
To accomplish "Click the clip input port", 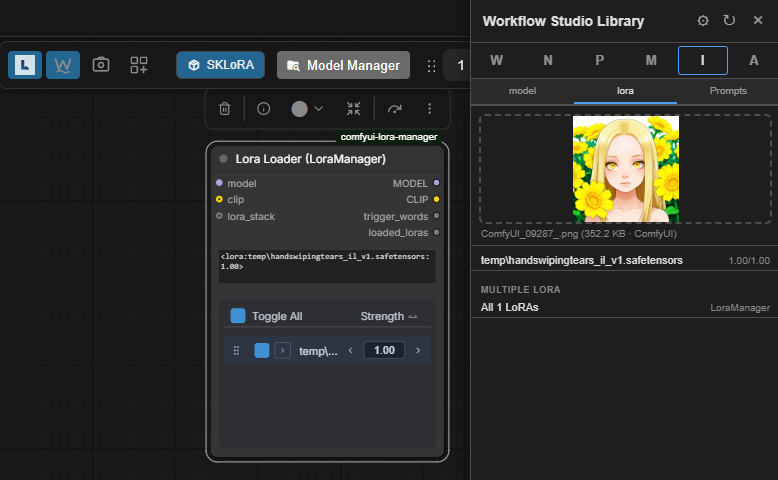I will tap(219, 199).
